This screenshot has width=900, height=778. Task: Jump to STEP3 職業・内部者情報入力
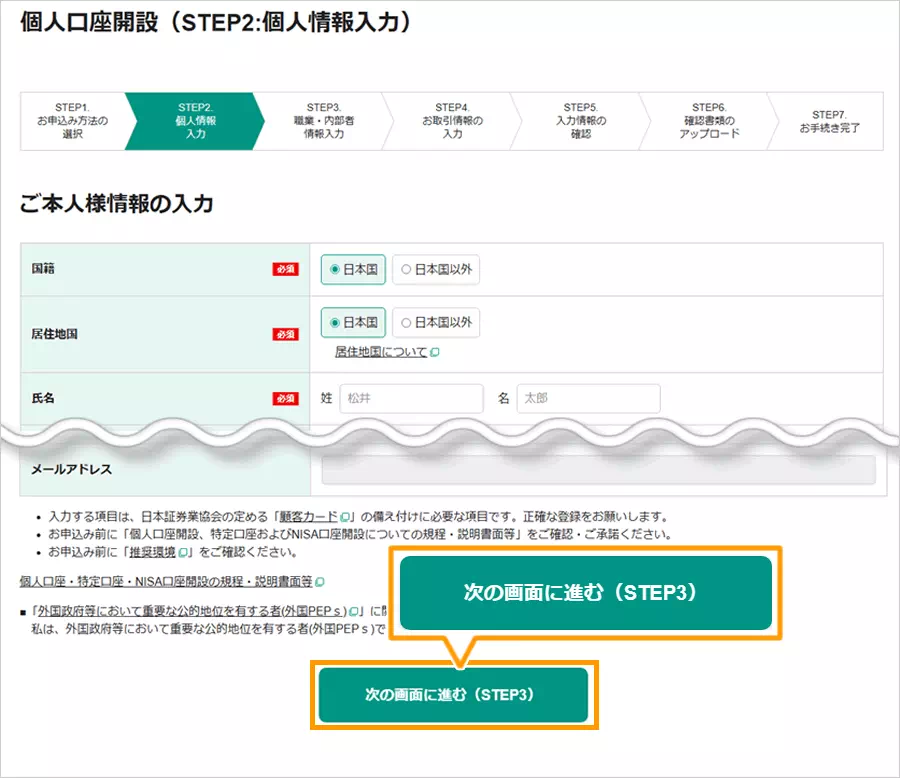point(323,121)
